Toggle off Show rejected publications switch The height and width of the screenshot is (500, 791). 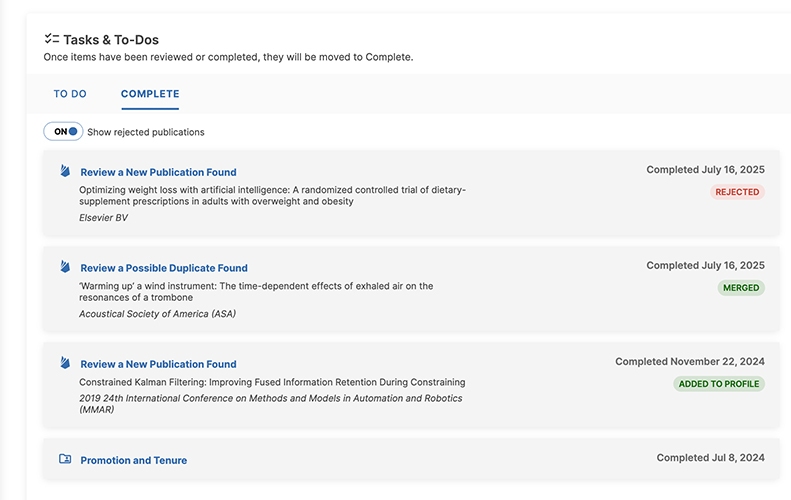63,131
